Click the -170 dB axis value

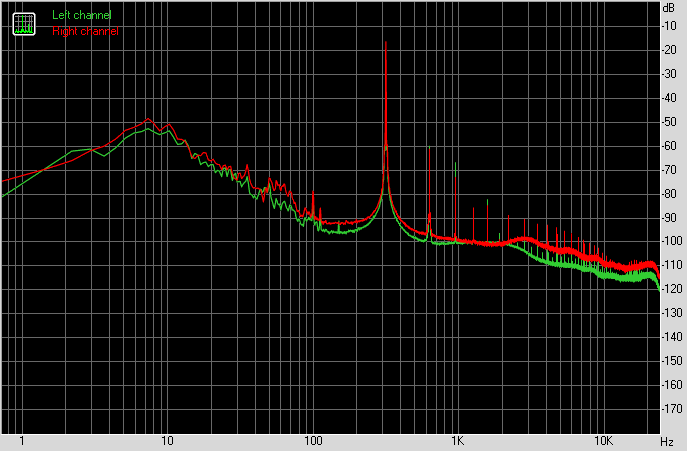[672, 409]
